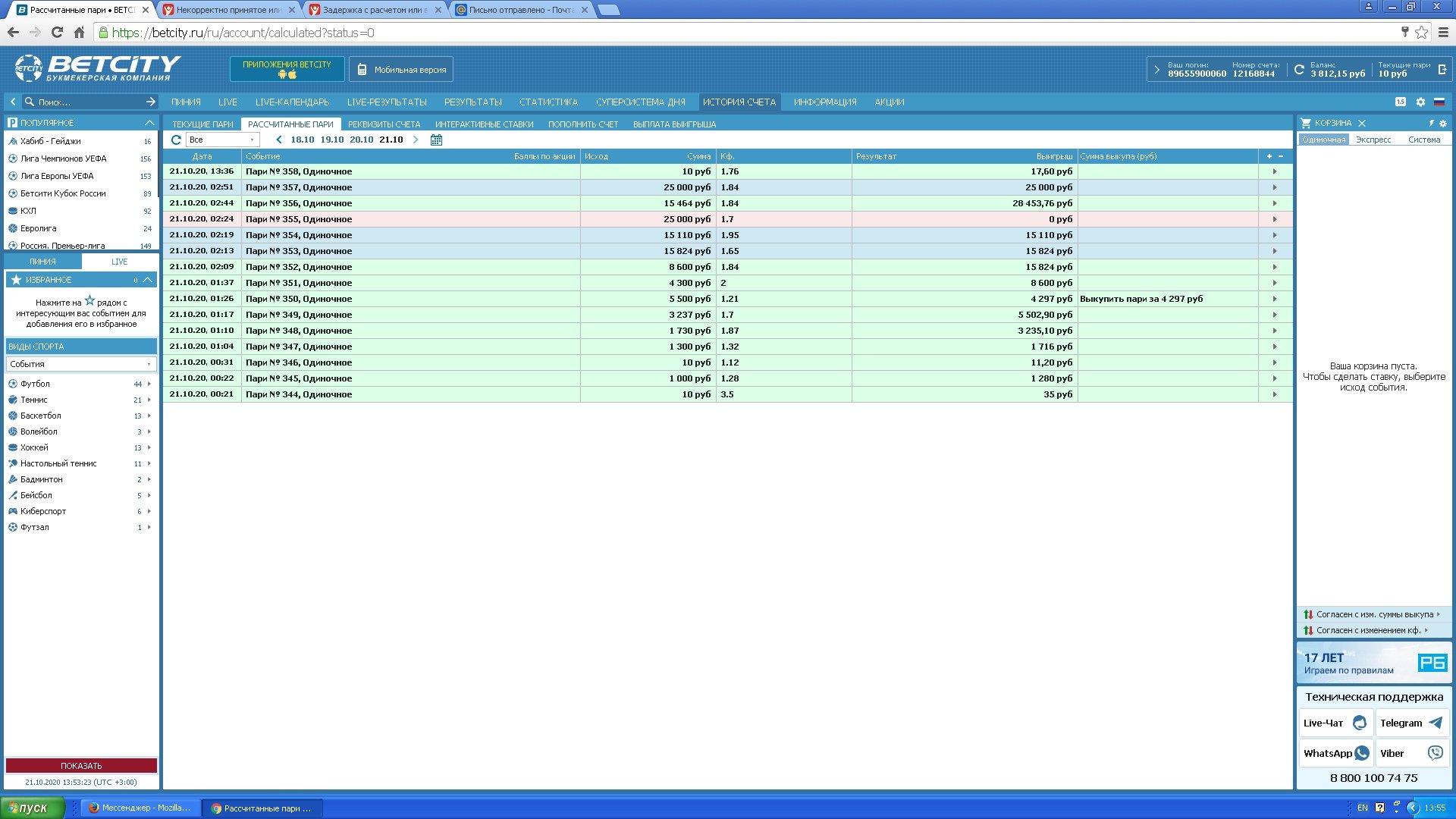Viewport: 1456px width, 819px height.
Task: Expand details of Пари № 355 row
Action: point(1275,219)
